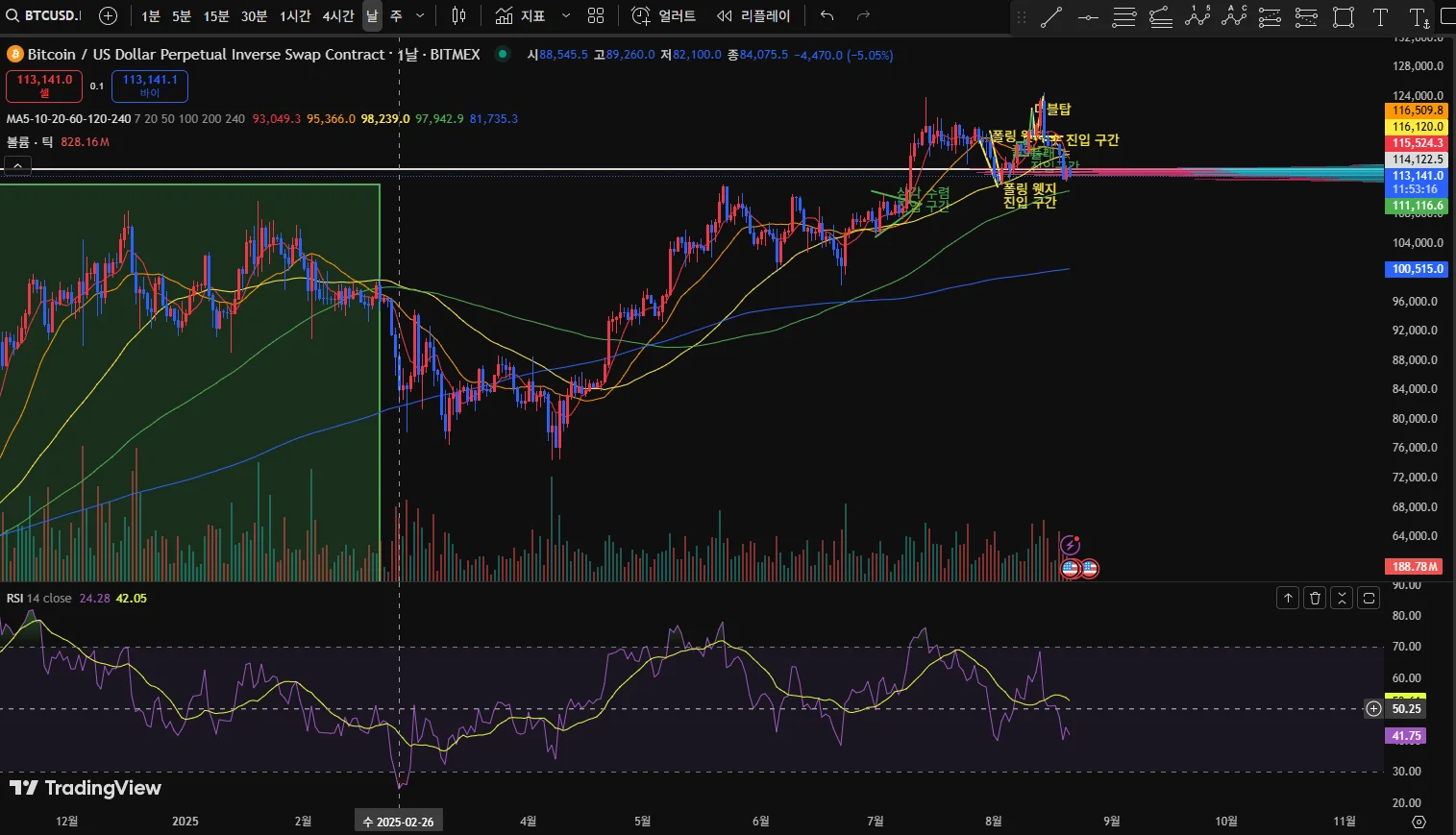The image size is (1456, 835).
Task: Open candlestick chart style selector
Action: (458, 15)
